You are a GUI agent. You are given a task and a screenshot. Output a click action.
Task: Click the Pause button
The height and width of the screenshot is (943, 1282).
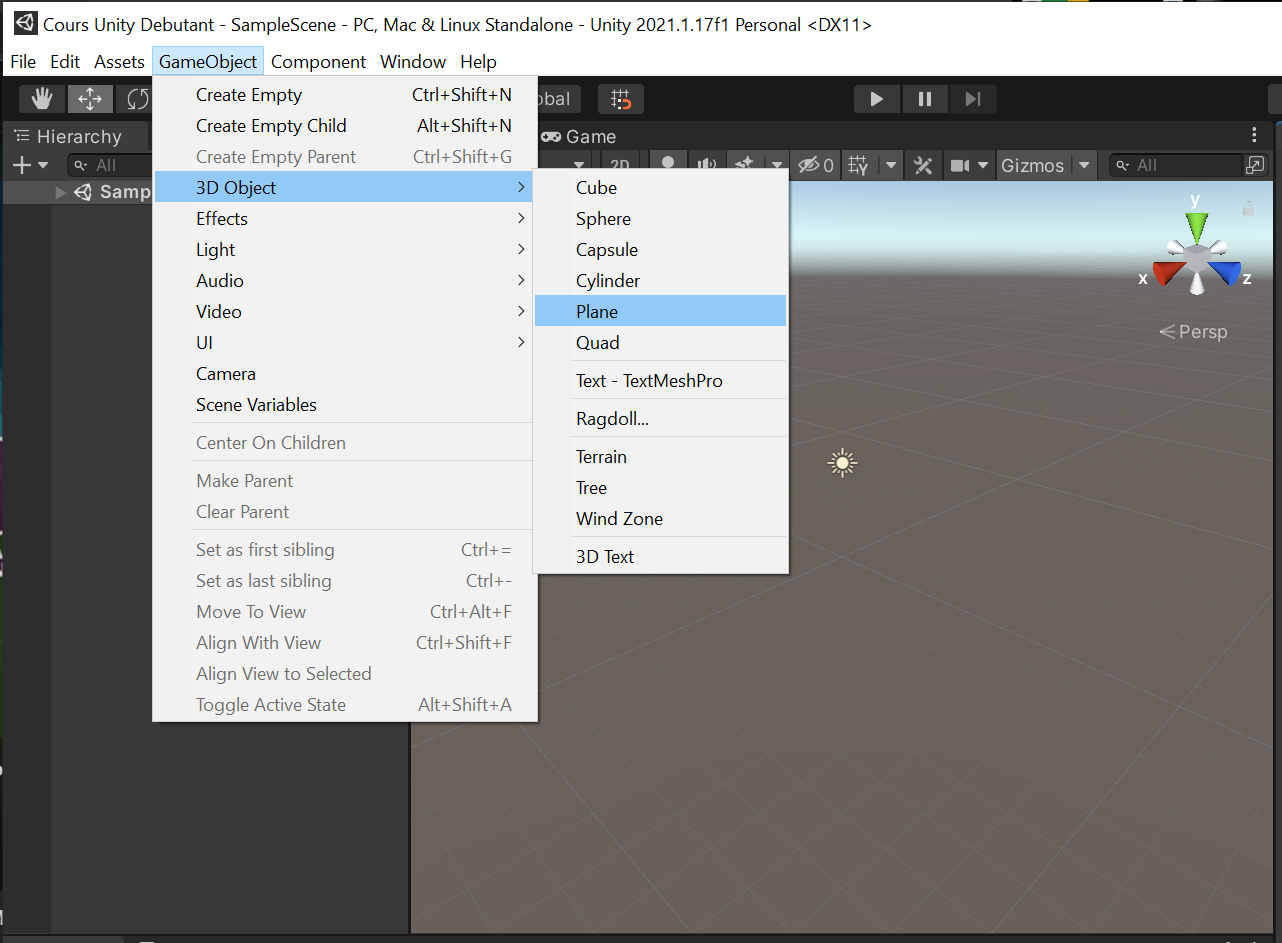click(x=925, y=99)
